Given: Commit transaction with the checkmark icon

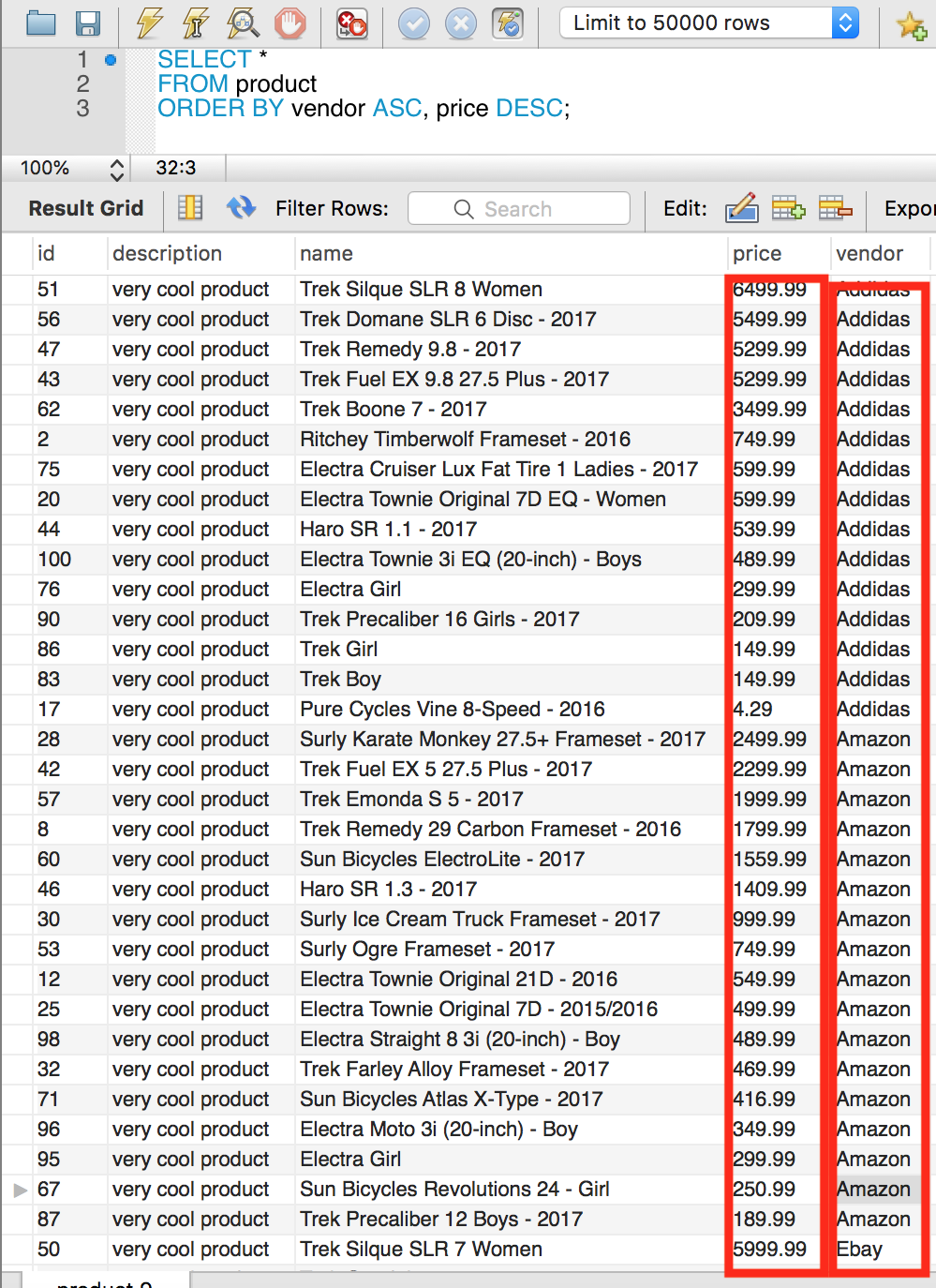Looking at the screenshot, I should (x=413, y=22).
